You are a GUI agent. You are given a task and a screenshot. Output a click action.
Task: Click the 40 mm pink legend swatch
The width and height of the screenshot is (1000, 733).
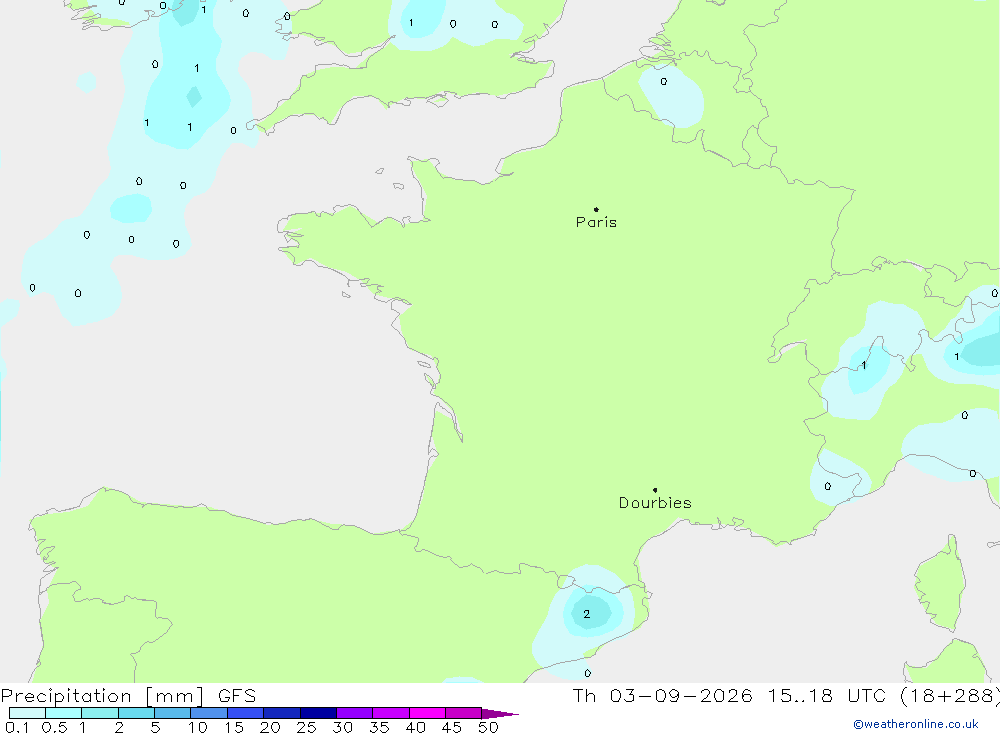tap(427, 713)
